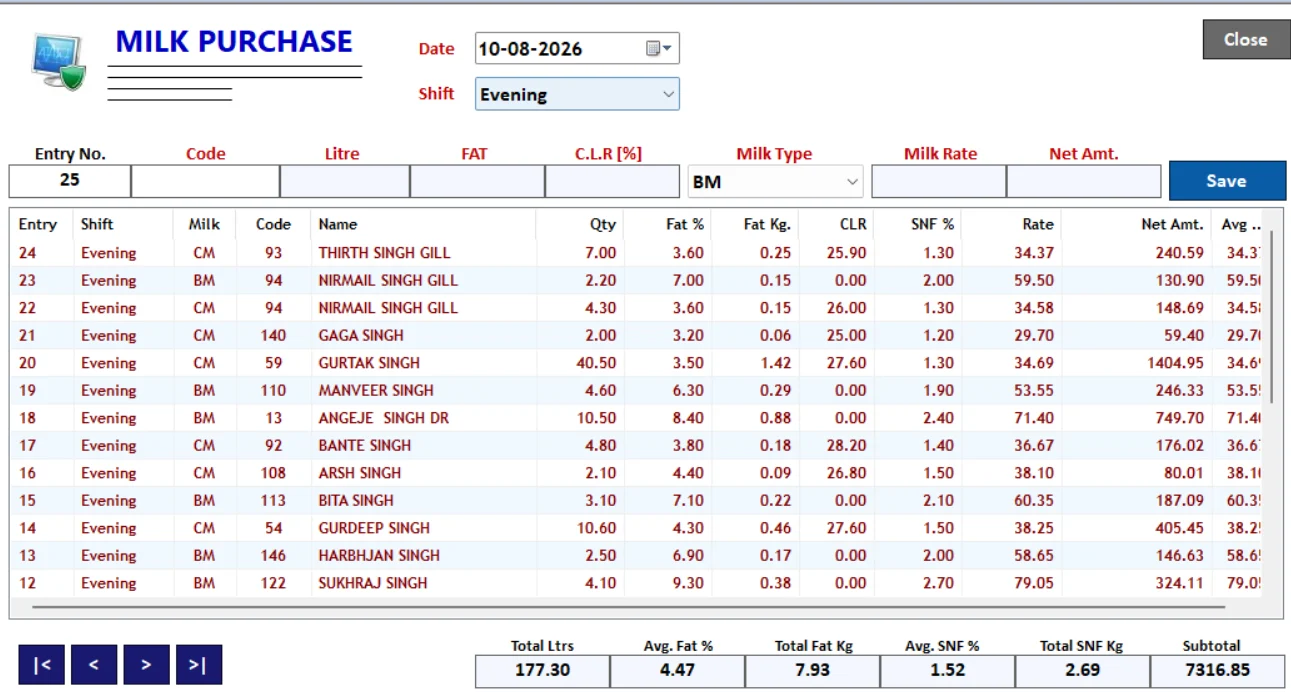
Task: Click CLR cell 28.20 for Bante Singh
Action: click(846, 445)
